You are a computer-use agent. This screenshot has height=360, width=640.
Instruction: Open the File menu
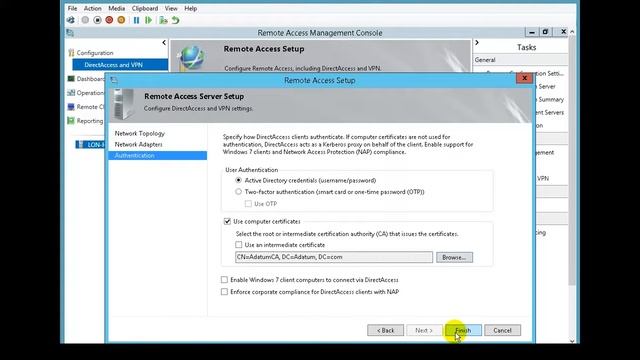[72, 8]
